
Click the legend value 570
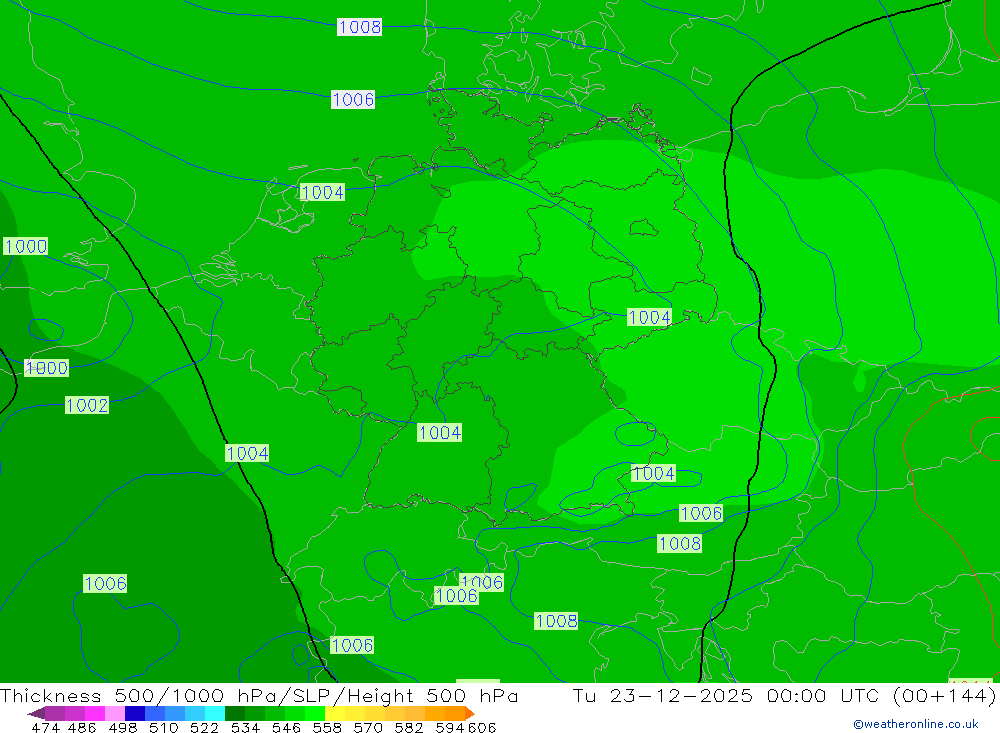click(367, 727)
